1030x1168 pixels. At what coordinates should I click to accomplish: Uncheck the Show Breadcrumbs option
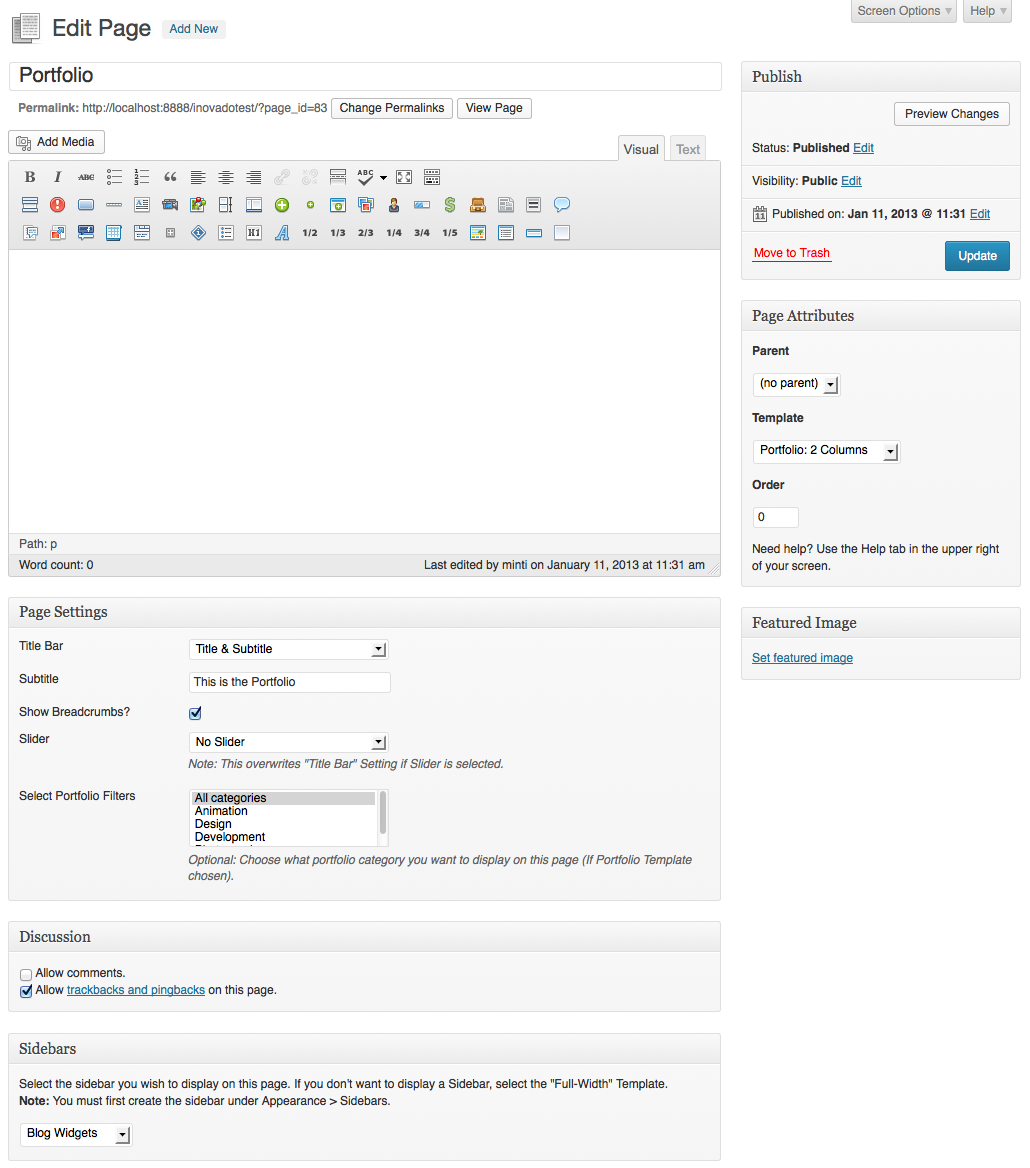click(194, 712)
